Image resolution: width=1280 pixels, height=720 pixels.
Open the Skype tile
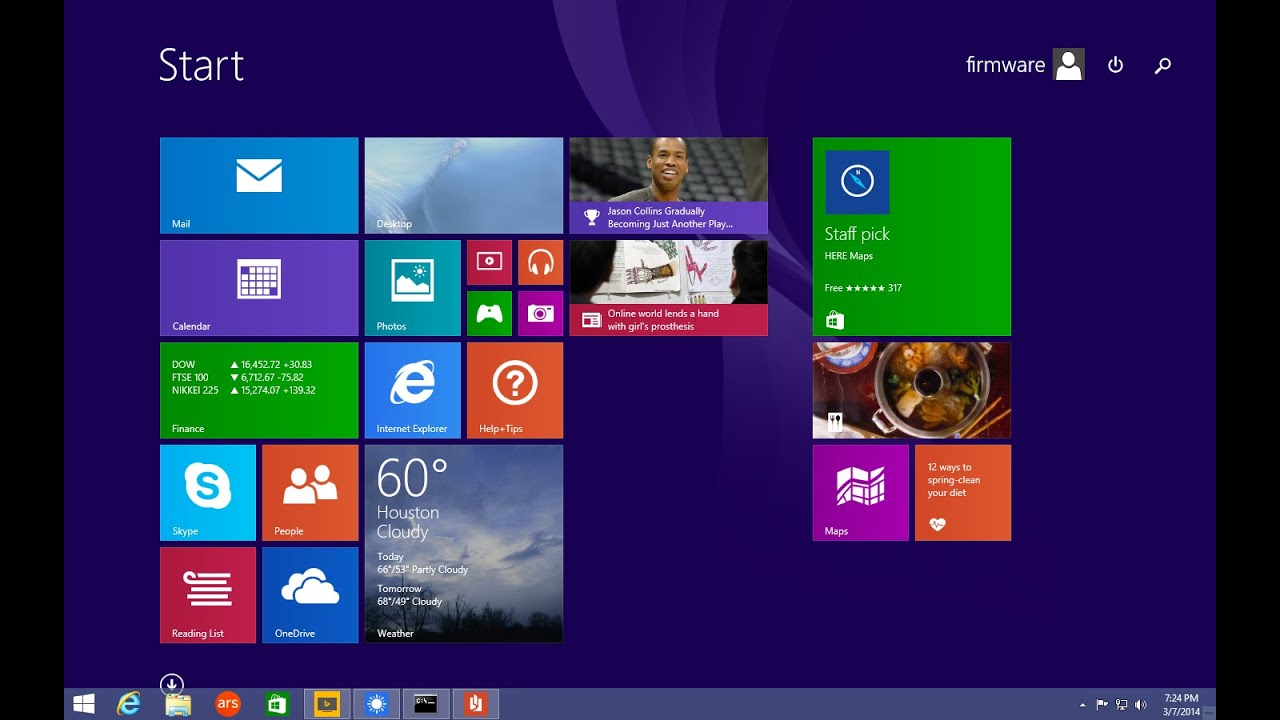[208, 493]
